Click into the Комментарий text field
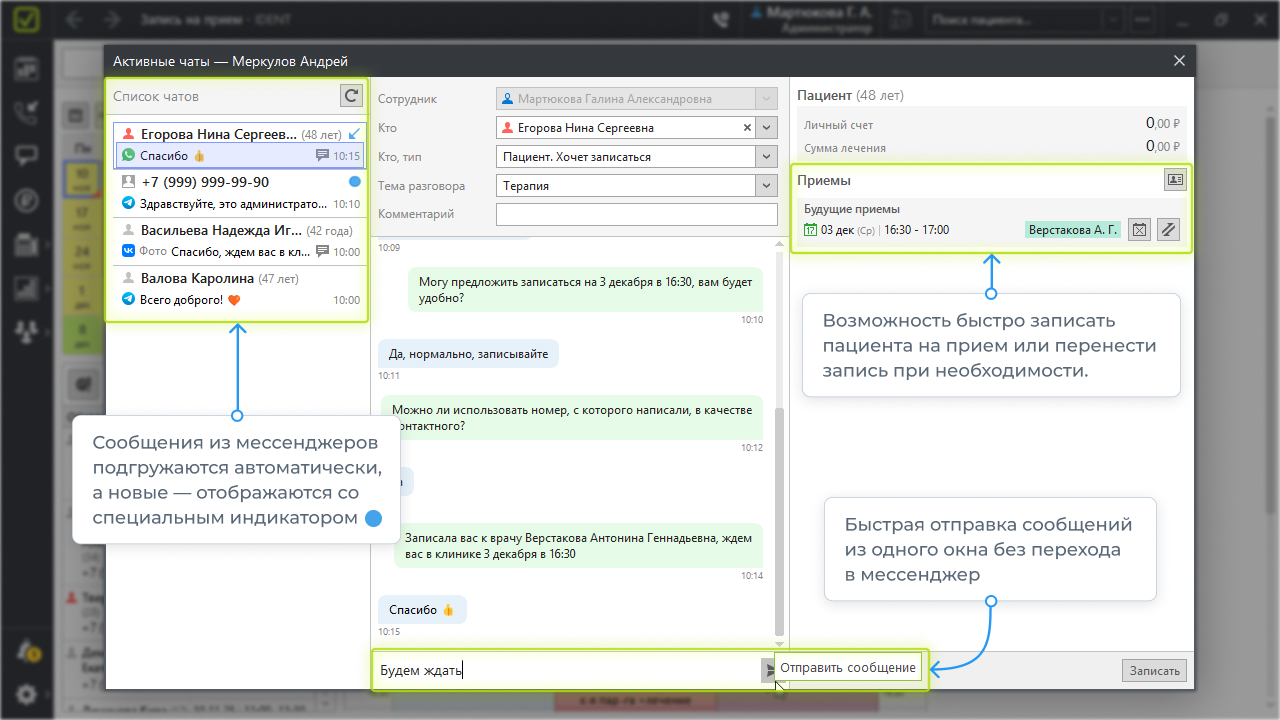1280x720 pixels. tap(636, 214)
